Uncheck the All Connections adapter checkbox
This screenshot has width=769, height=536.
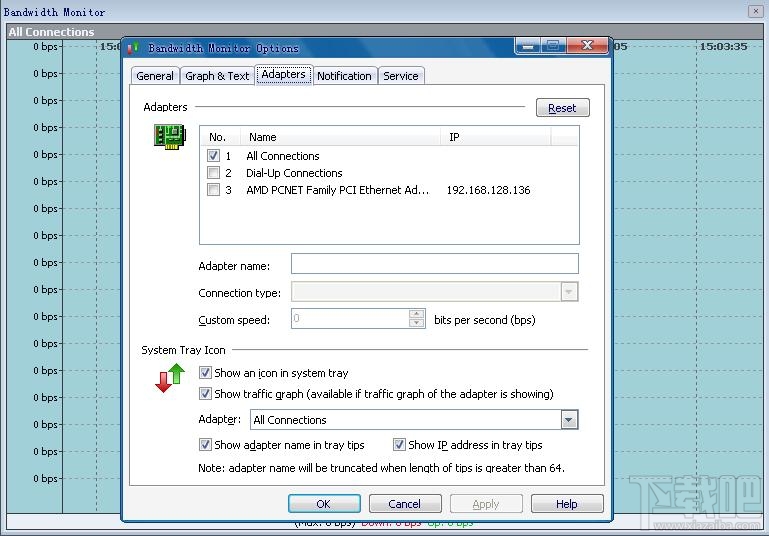pos(213,156)
